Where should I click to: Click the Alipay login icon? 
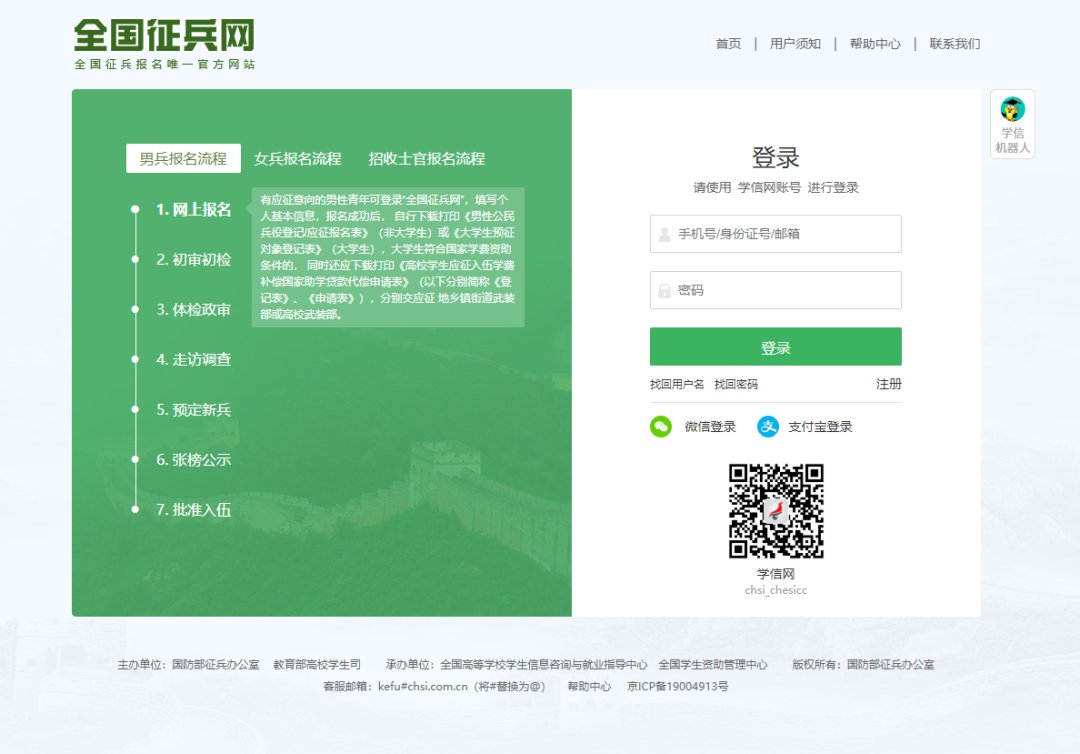(x=767, y=427)
